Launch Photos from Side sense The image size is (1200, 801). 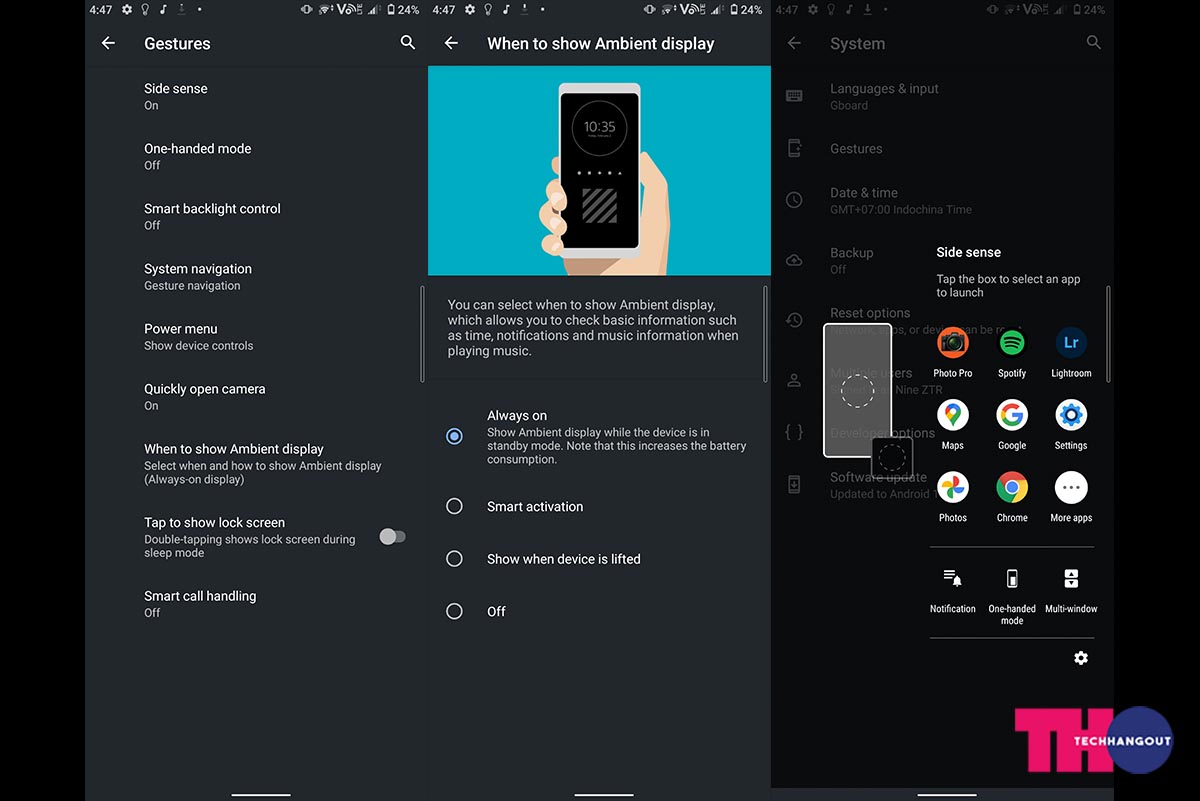pyautogui.click(x=952, y=497)
